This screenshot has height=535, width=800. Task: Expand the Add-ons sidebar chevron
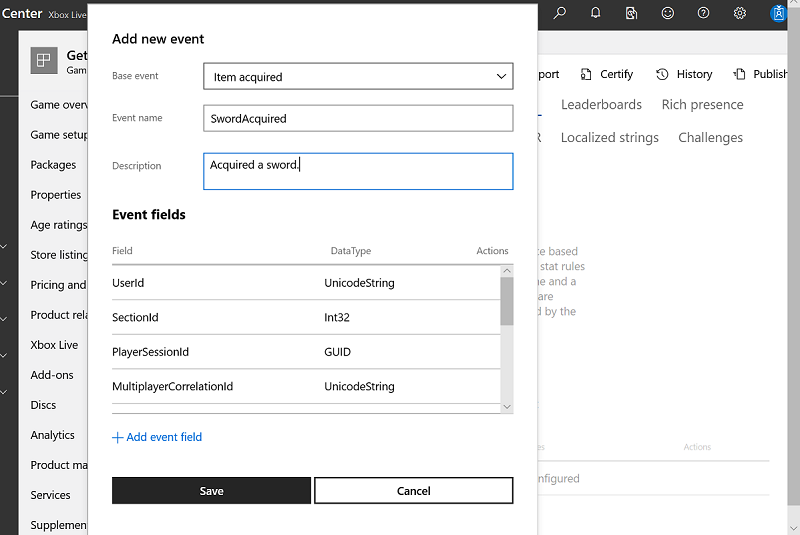click(4, 392)
